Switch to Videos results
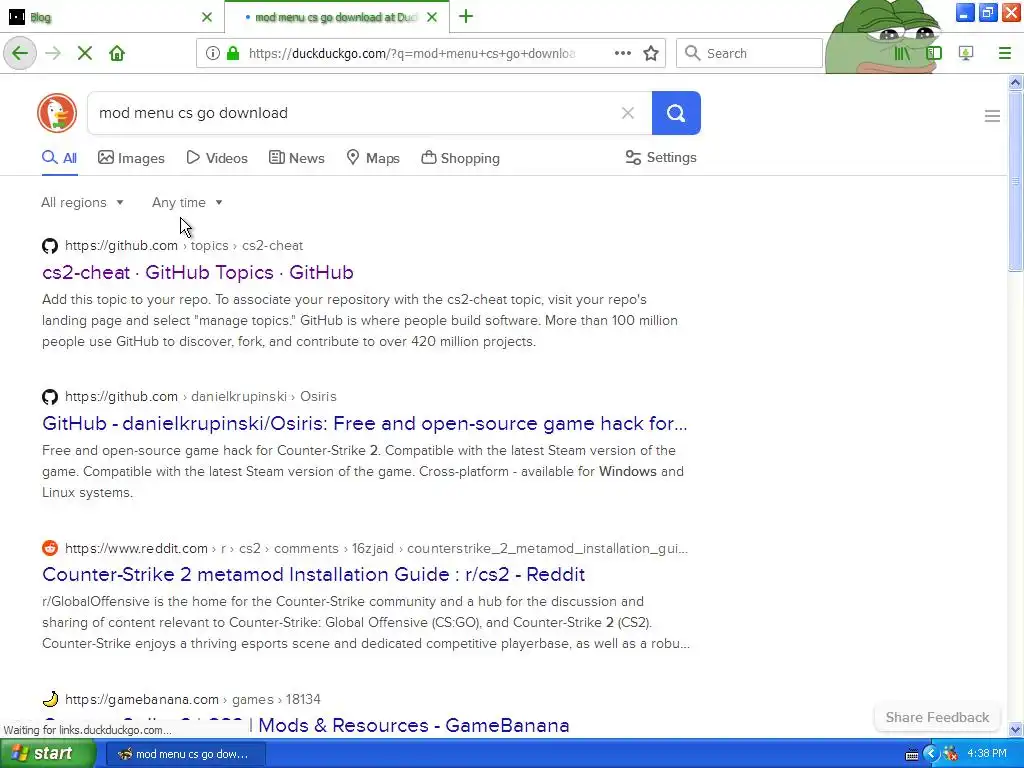 click(x=217, y=158)
